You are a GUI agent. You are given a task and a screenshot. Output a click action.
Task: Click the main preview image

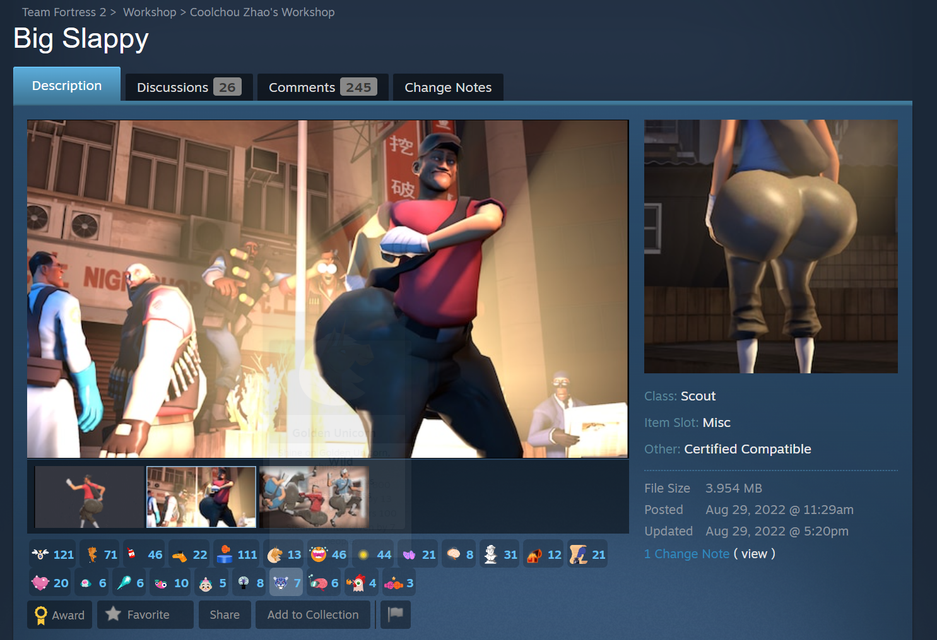point(327,289)
